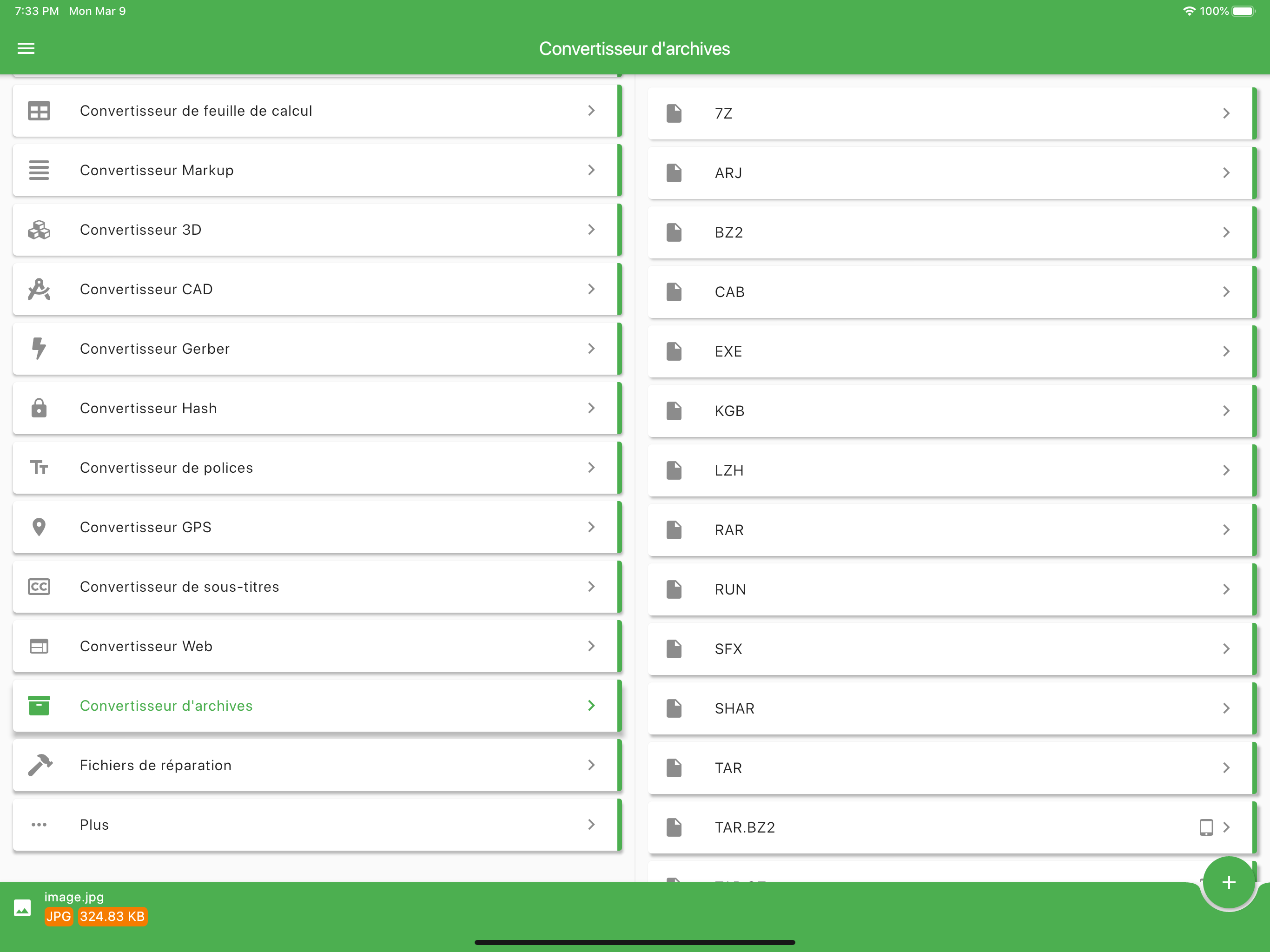
Task: Click the spreadsheet converter grid icon
Action: [39, 111]
